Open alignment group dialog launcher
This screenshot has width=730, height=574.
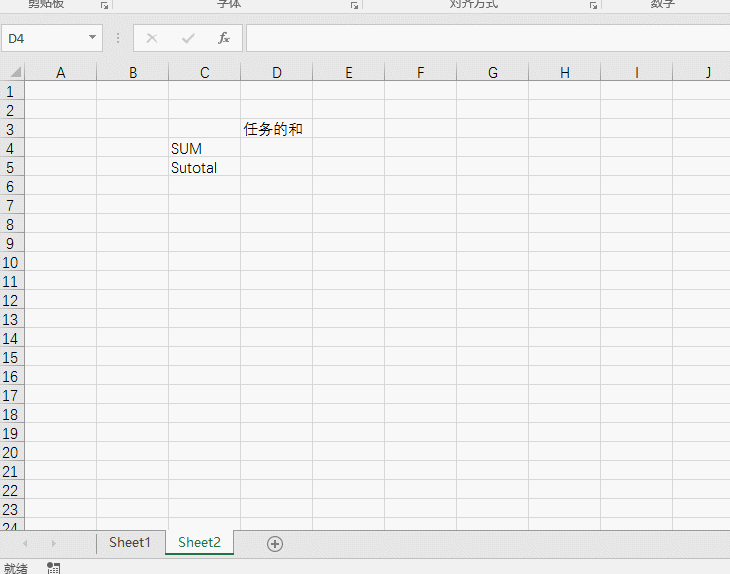tap(593, 6)
